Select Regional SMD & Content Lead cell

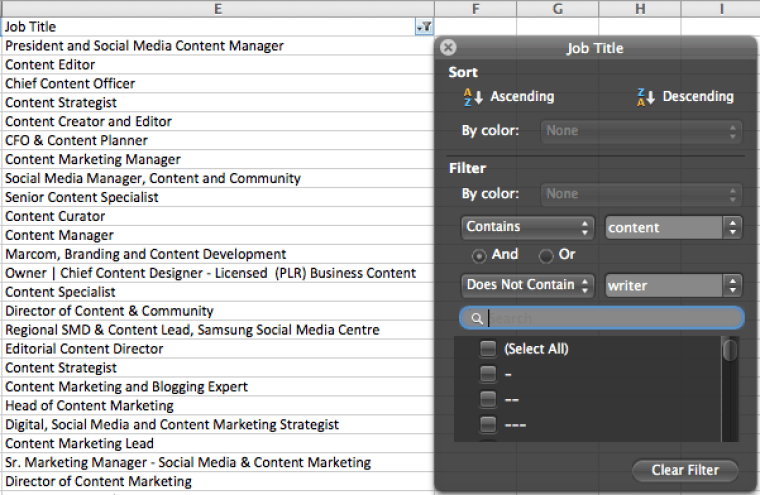click(x=218, y=330)
